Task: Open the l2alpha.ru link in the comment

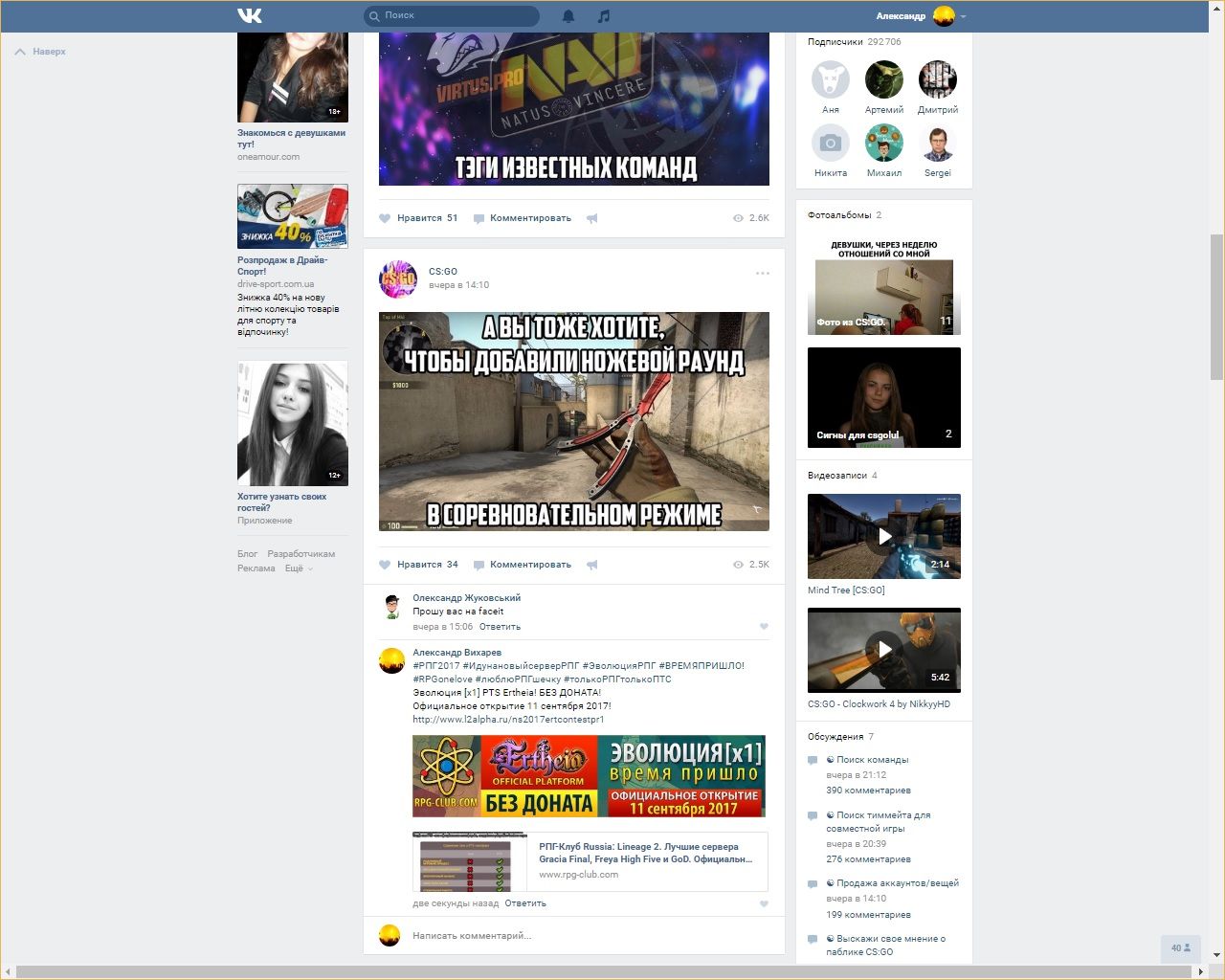Action: click(x=508, y=720)
